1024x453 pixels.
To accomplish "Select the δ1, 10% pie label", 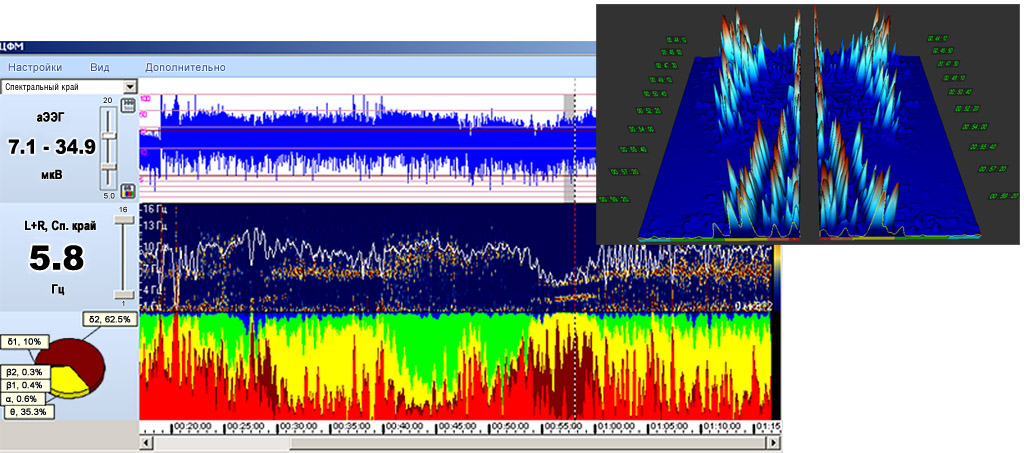I will [27, 341].
